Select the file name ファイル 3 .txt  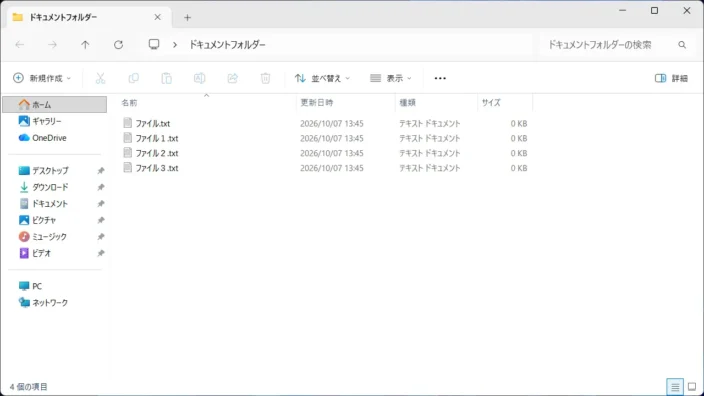157,168
